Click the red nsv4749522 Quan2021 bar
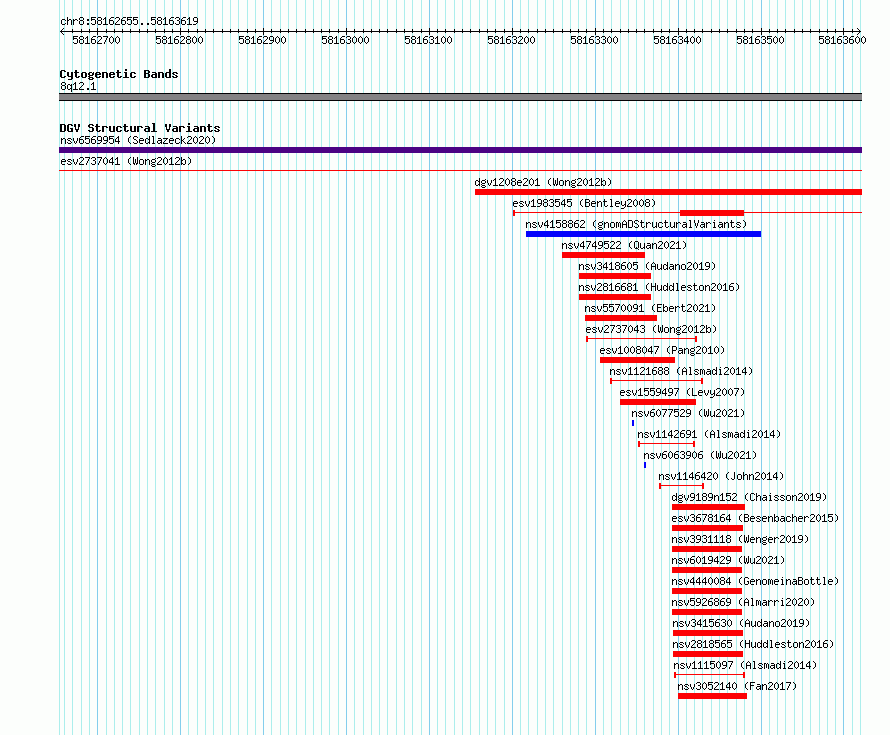Screen dimensions: 890x735 [x=603, y=255]
